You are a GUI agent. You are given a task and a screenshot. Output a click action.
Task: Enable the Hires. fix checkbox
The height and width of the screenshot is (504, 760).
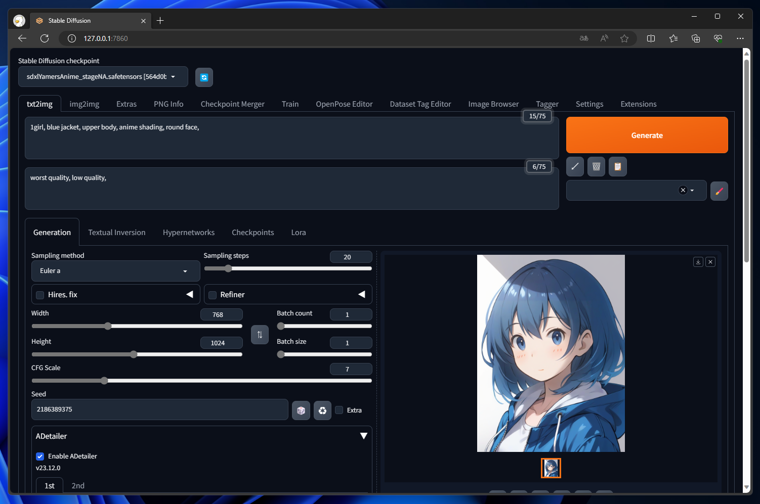click(40, 295)
